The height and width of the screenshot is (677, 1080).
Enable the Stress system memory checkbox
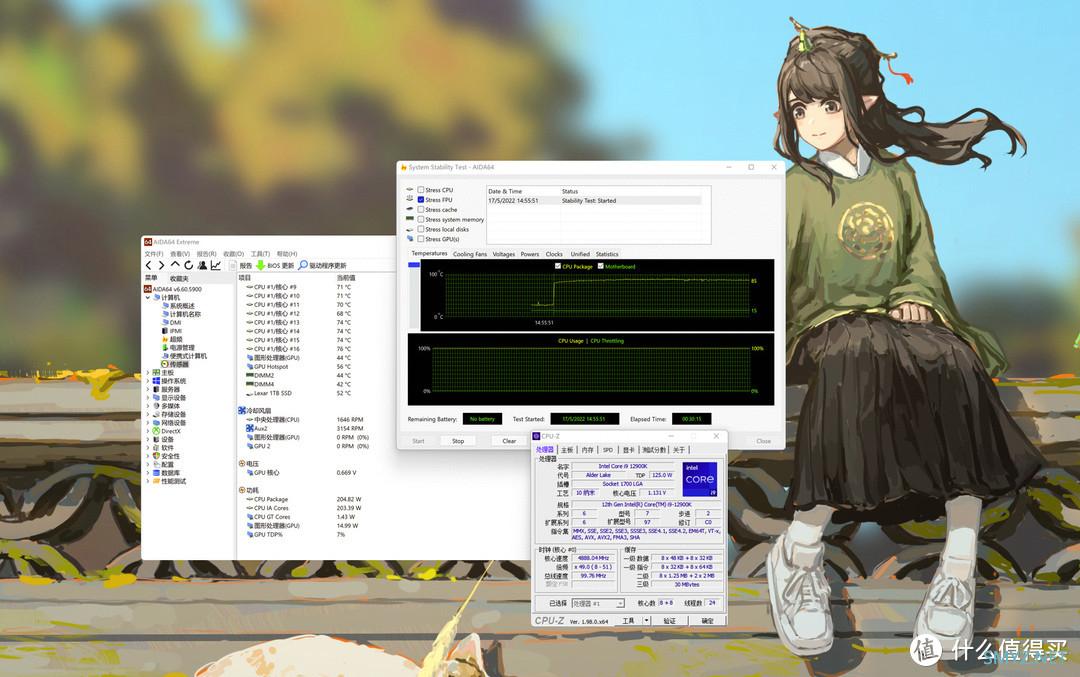tap(421, 220)
